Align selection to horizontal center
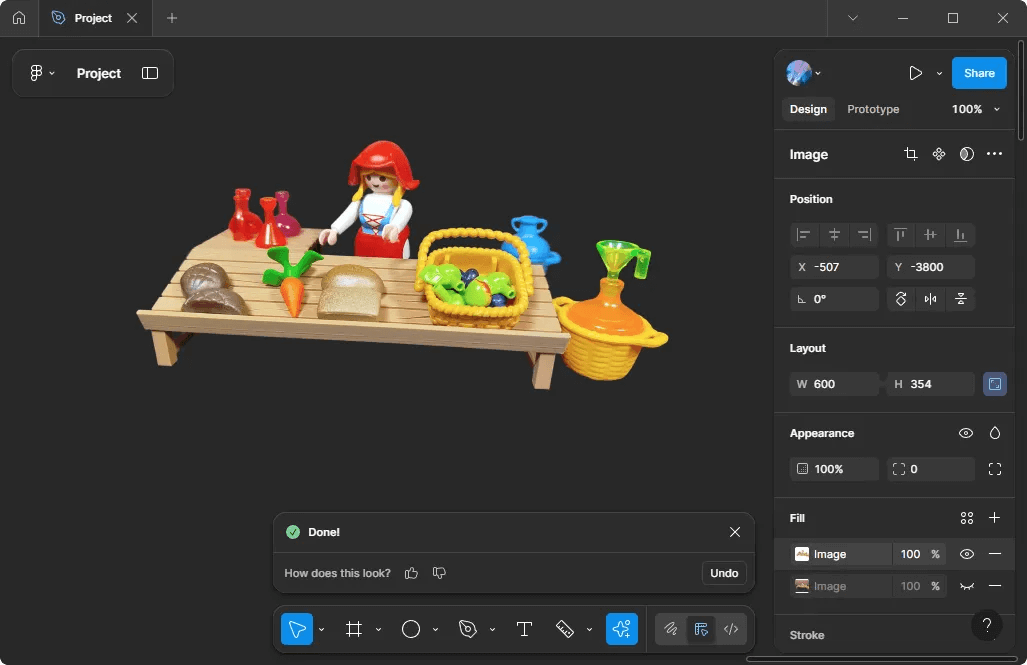 click(x=834, y=235)
